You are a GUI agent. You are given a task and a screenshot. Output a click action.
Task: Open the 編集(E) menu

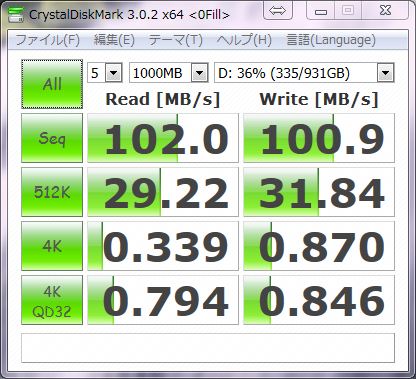click(x=114, y=40)
